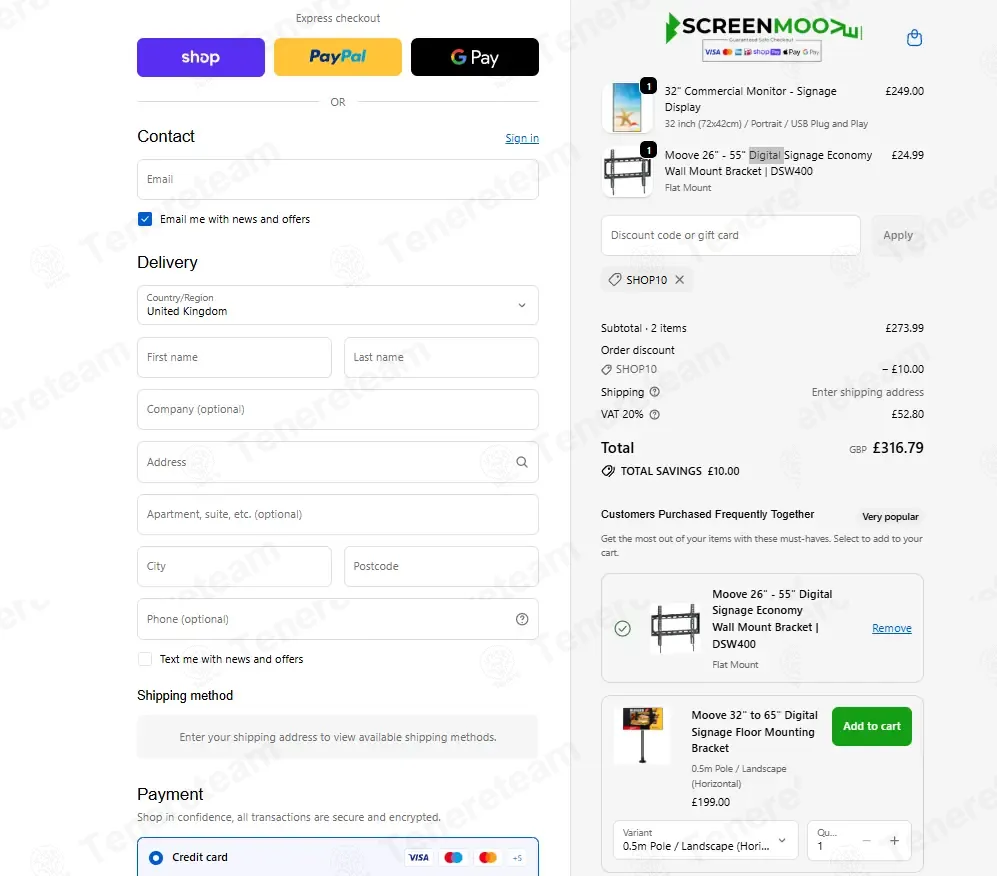Decrease quantity with the minus icon
Image resolution: width=997 pixels, height=876 pixels.
click(866, 840)
